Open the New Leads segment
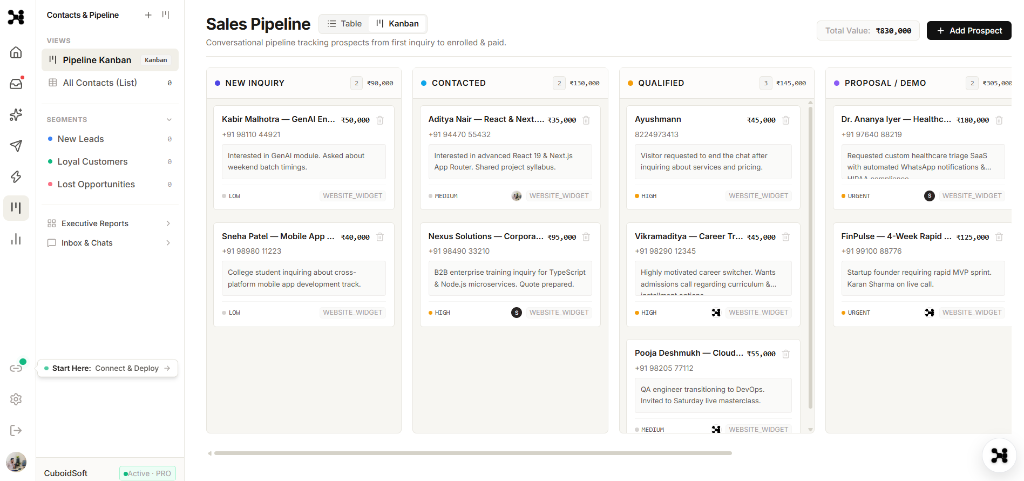1024x481 pixels. (110, 139)
